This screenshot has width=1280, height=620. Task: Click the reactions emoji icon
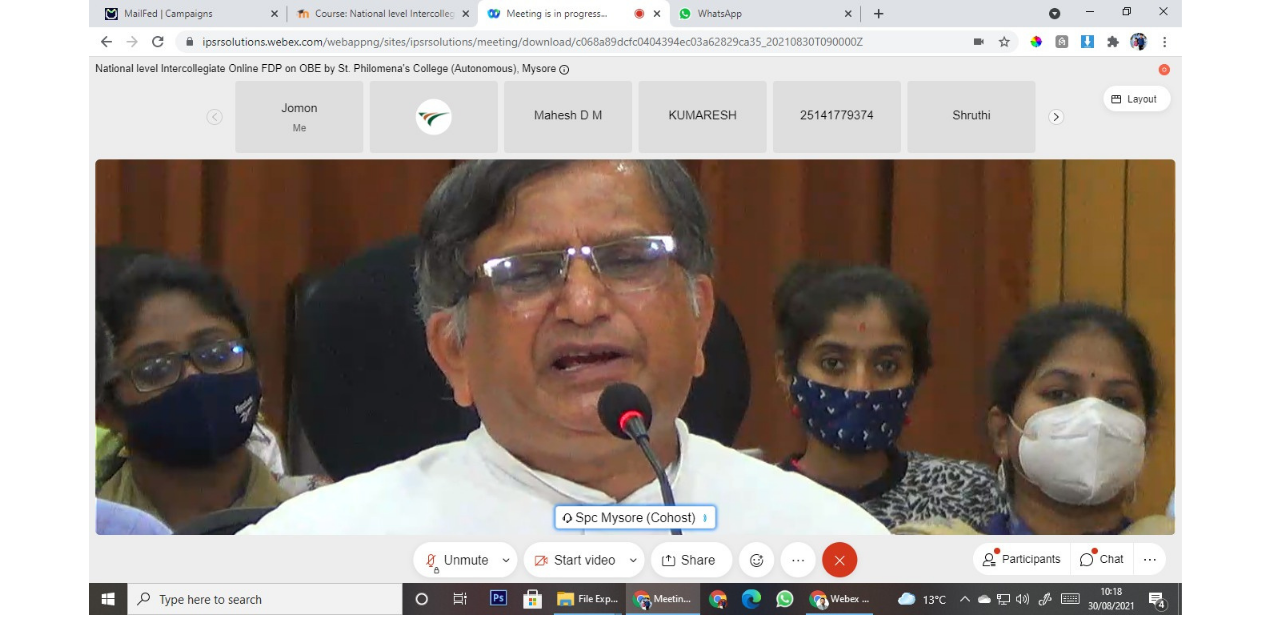pos(756,560)
